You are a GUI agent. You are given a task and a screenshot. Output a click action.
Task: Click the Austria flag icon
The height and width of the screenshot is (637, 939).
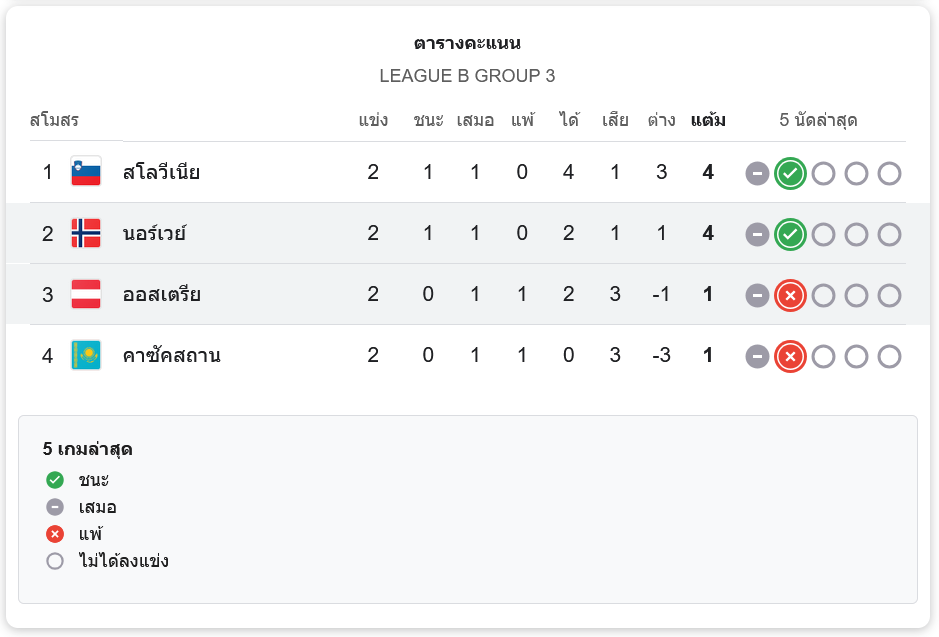[86, 295]
